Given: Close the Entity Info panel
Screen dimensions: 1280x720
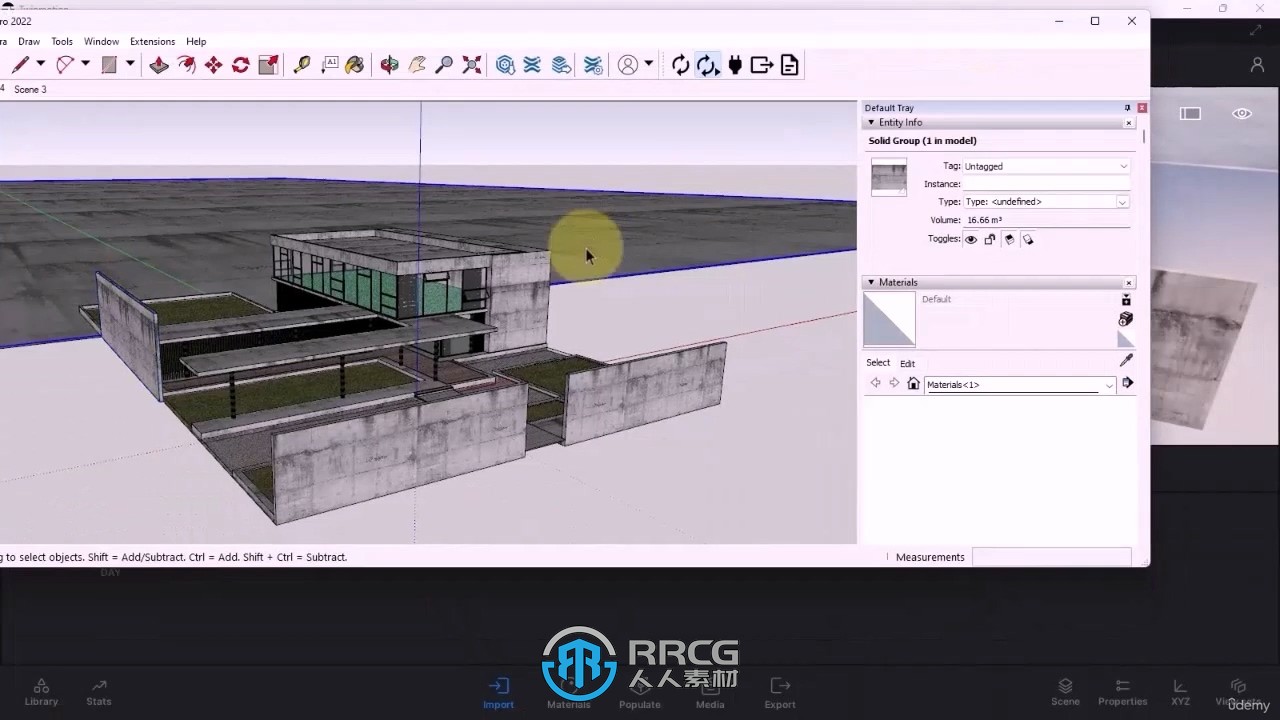Looking at the screenshot, I should click(1129, 123).
